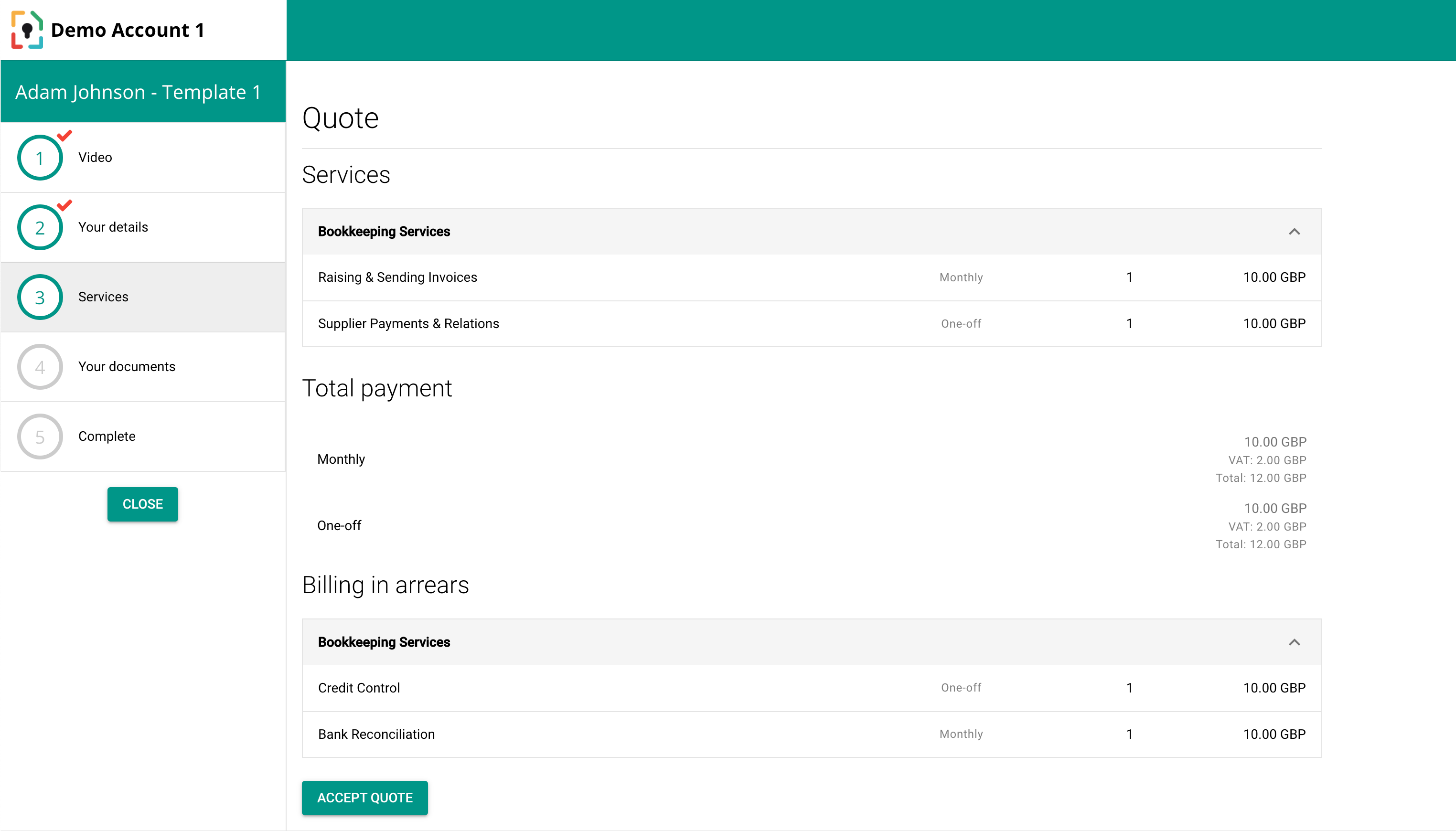Screen dimensions: 1456x831
Task: Click the Demo Account 1 logo icon
Action: [27, 29]
